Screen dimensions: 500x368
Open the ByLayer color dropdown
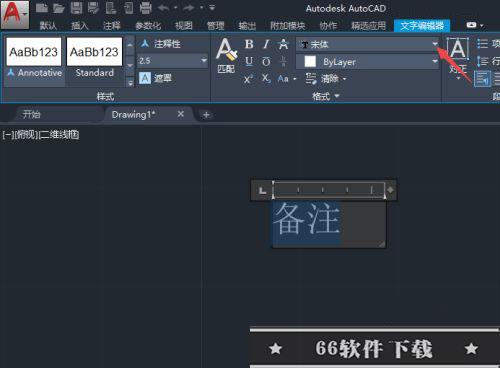pos(435,62)
